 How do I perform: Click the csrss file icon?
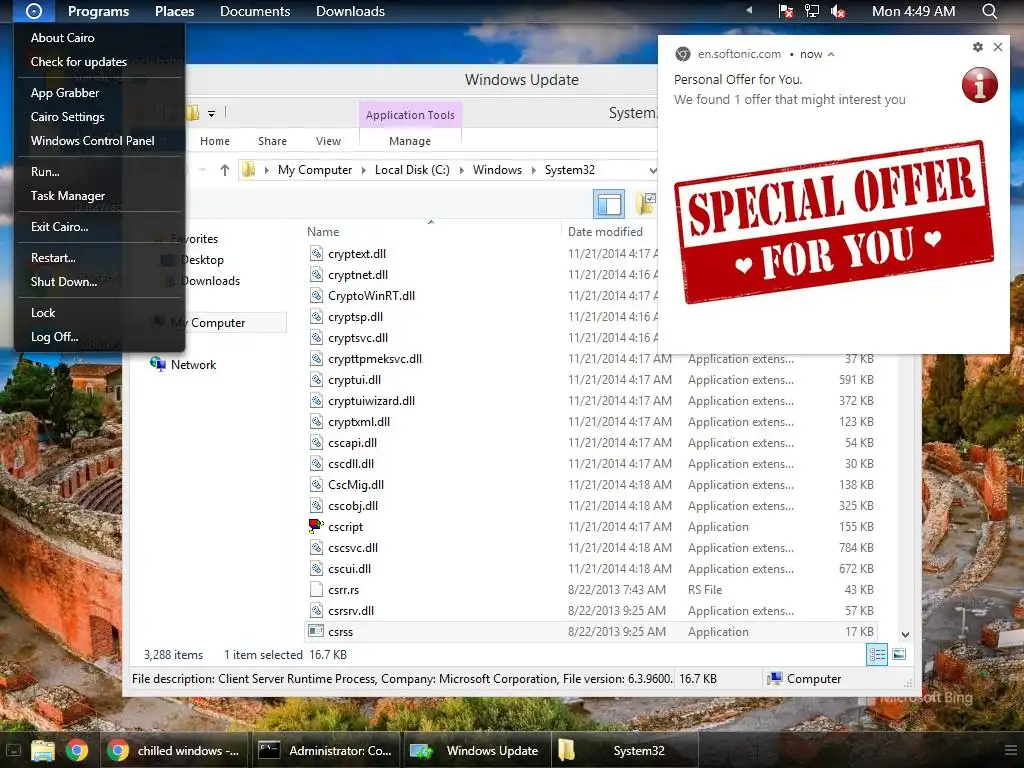(x=316, y=632)
